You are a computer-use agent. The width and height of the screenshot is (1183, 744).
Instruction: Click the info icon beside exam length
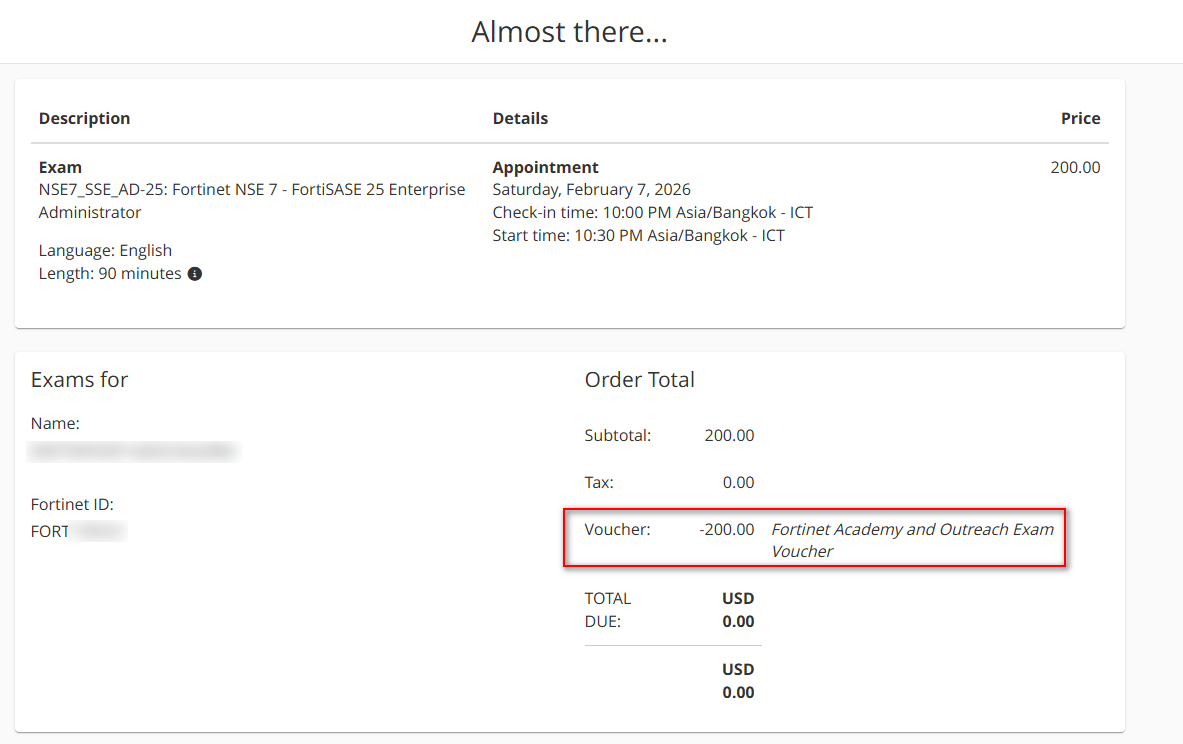[195, 274]
